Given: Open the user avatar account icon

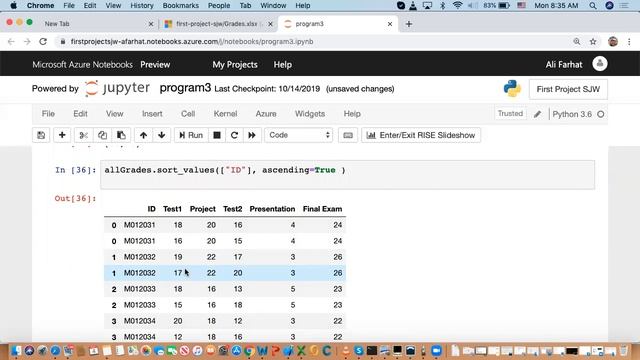Looking at the screenshot, I should point(600,64).
